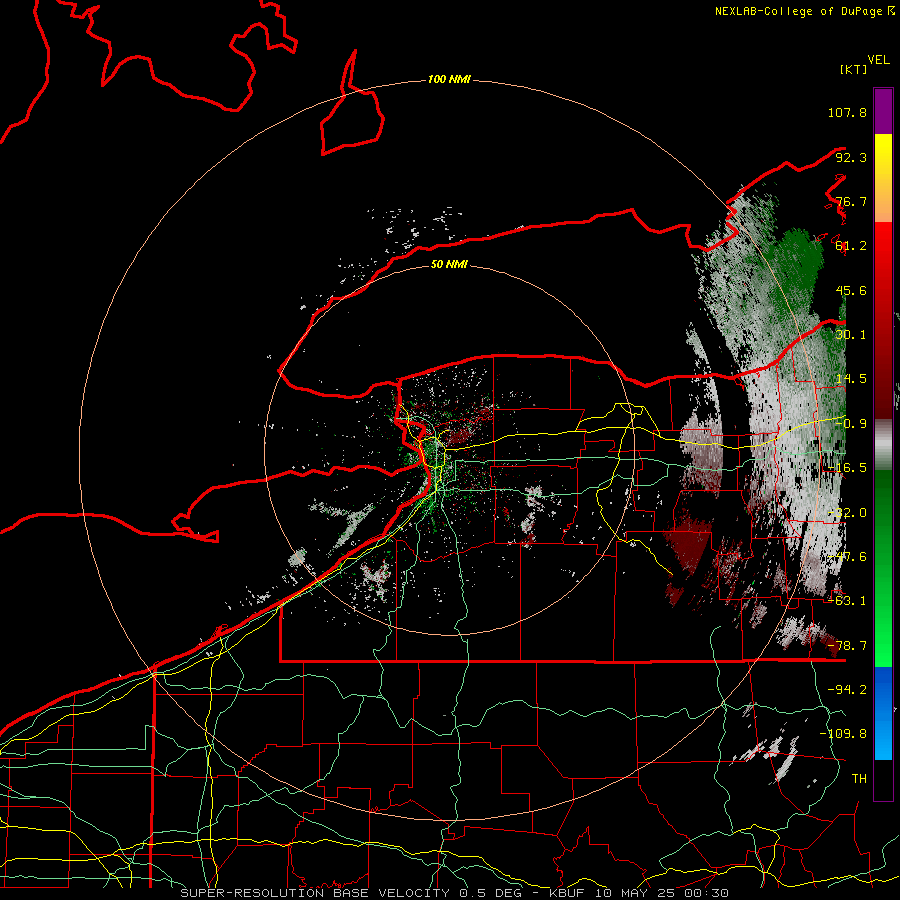The width and height of the screenshot is (900, 900).
Task: Pick the blue segment of velocity color bar
Action: [883, 713]
